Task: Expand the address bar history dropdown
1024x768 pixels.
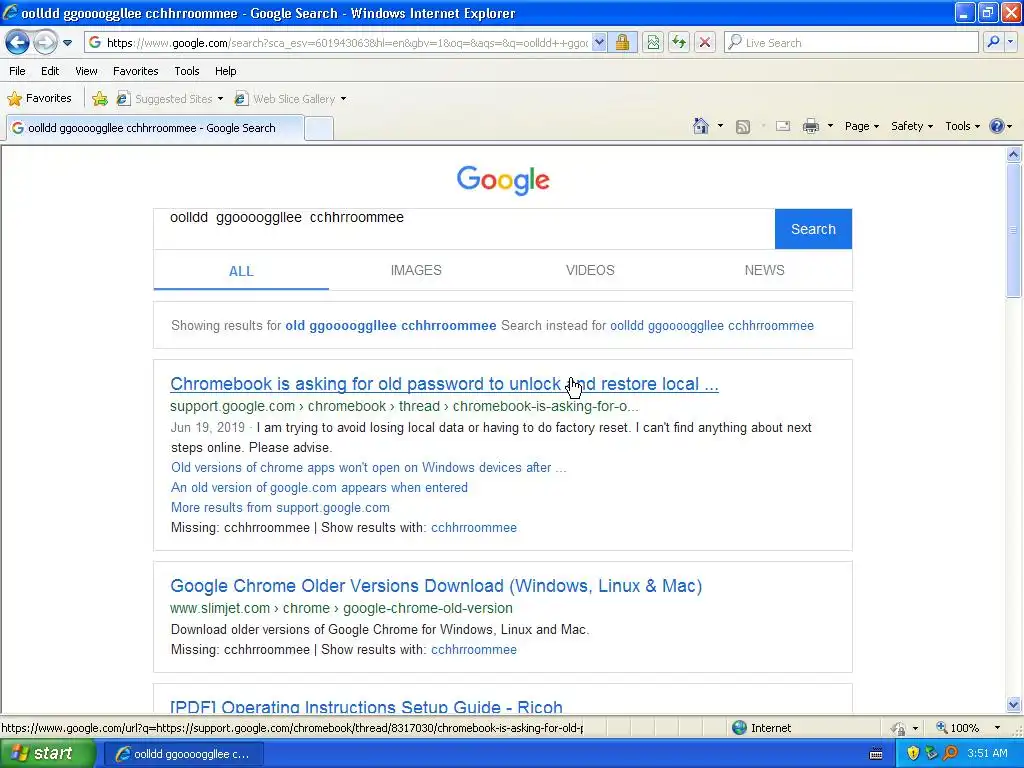Action: coord(599,42)
